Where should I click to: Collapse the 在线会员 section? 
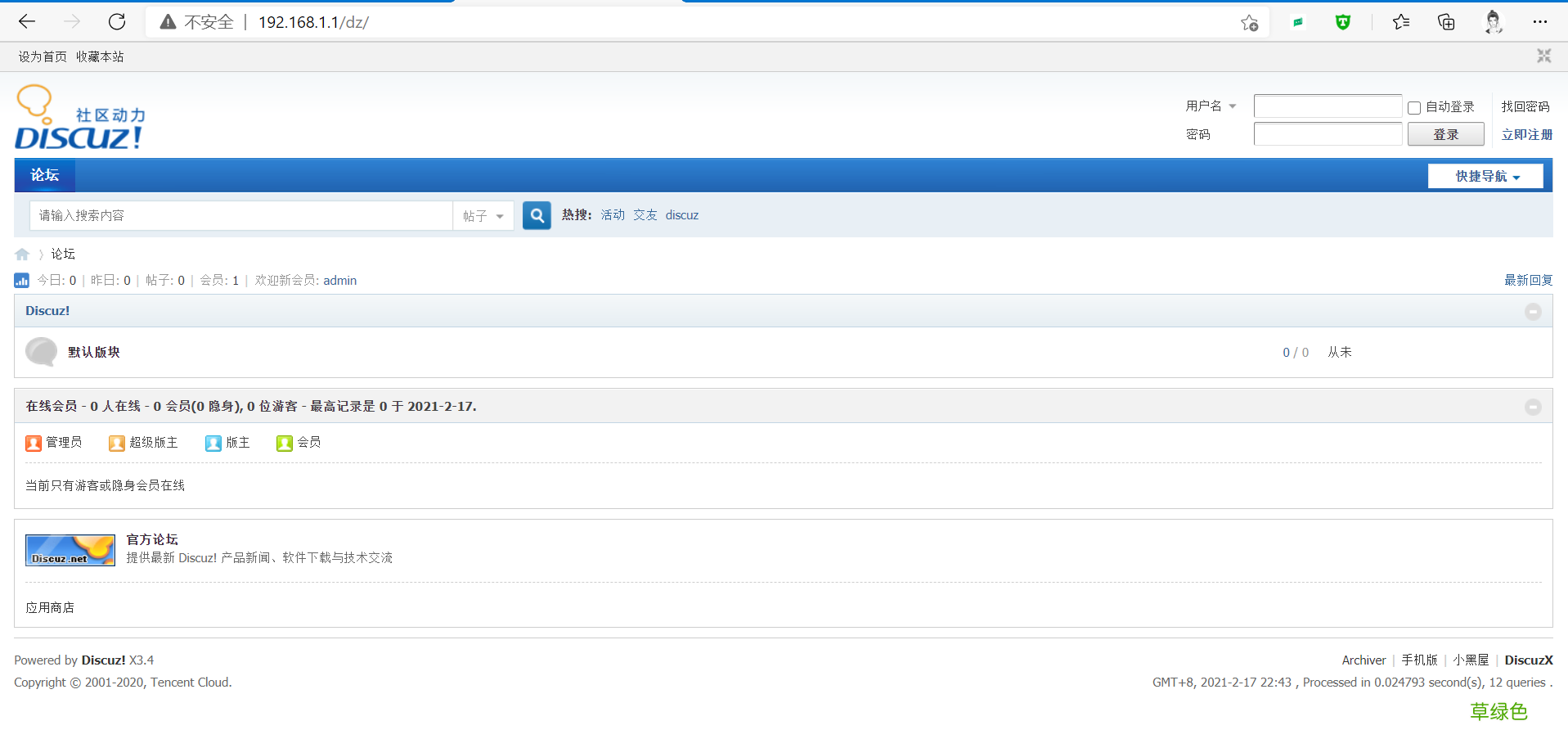(x=1534, y=407)
